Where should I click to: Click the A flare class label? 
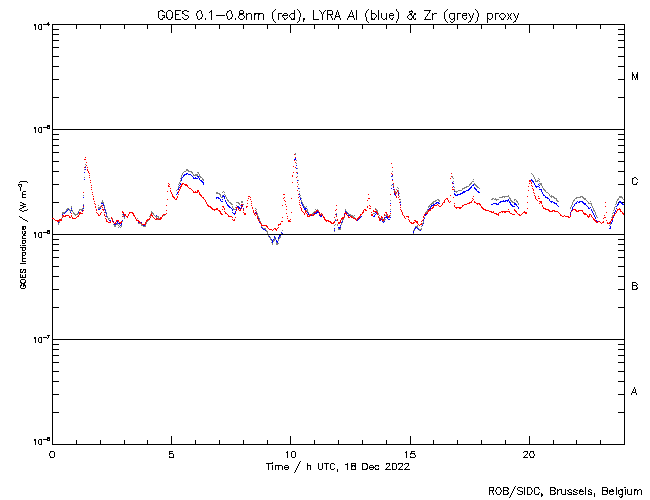pos(635,392)
